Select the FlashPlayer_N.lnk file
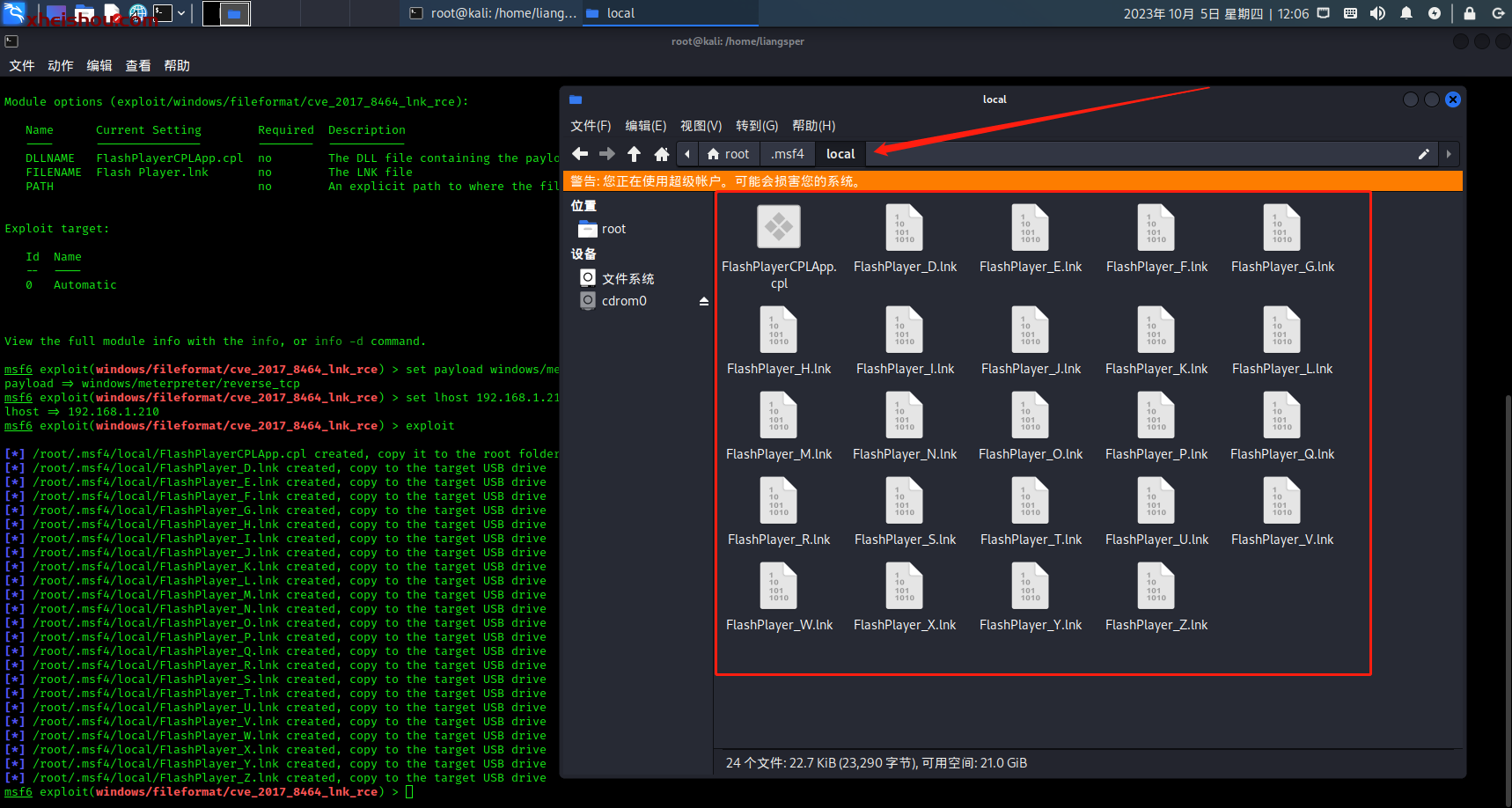The height and width of the screenshot is (808, 1512). click(x=905, y=427)
